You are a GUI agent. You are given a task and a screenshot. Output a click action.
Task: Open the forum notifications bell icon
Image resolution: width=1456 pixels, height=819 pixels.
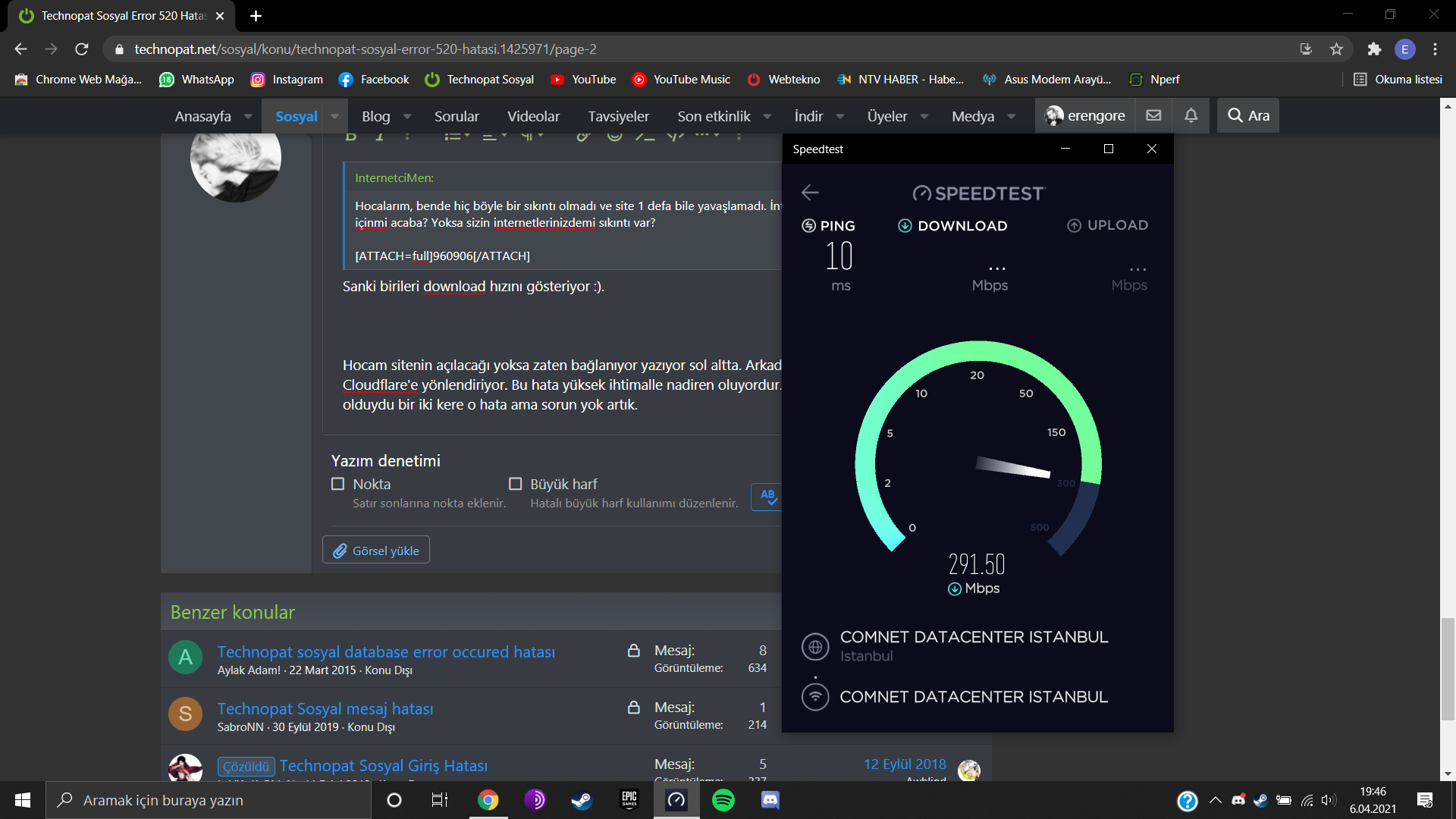(x=1191, y=115)
